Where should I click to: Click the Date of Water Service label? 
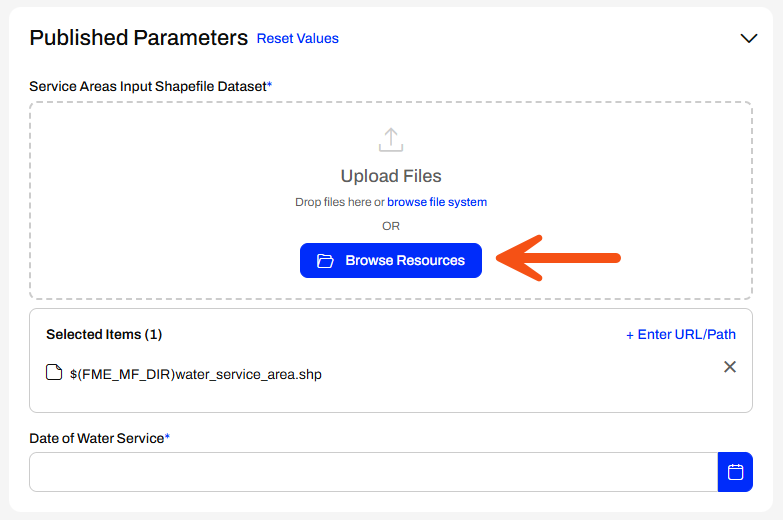pyautogui.click(x=99, y=438)
